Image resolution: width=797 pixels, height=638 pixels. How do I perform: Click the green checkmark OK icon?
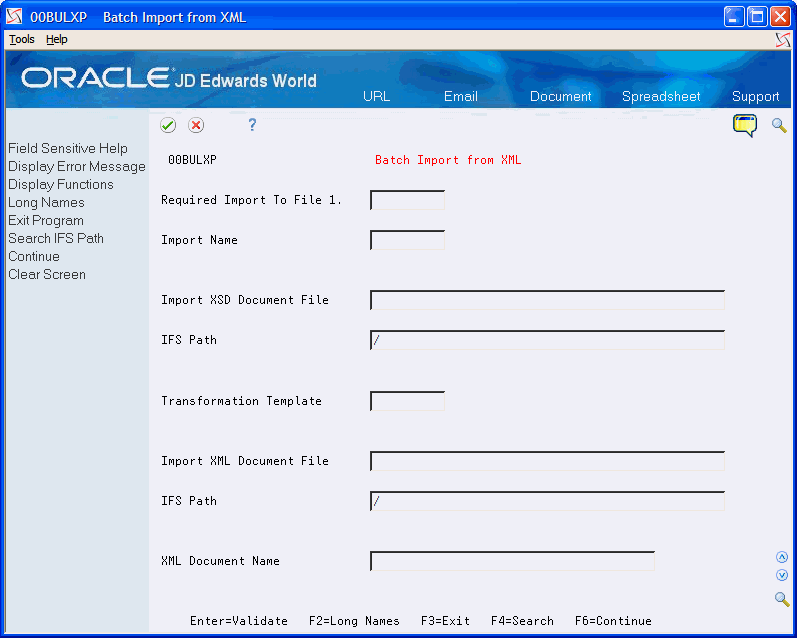168,125
